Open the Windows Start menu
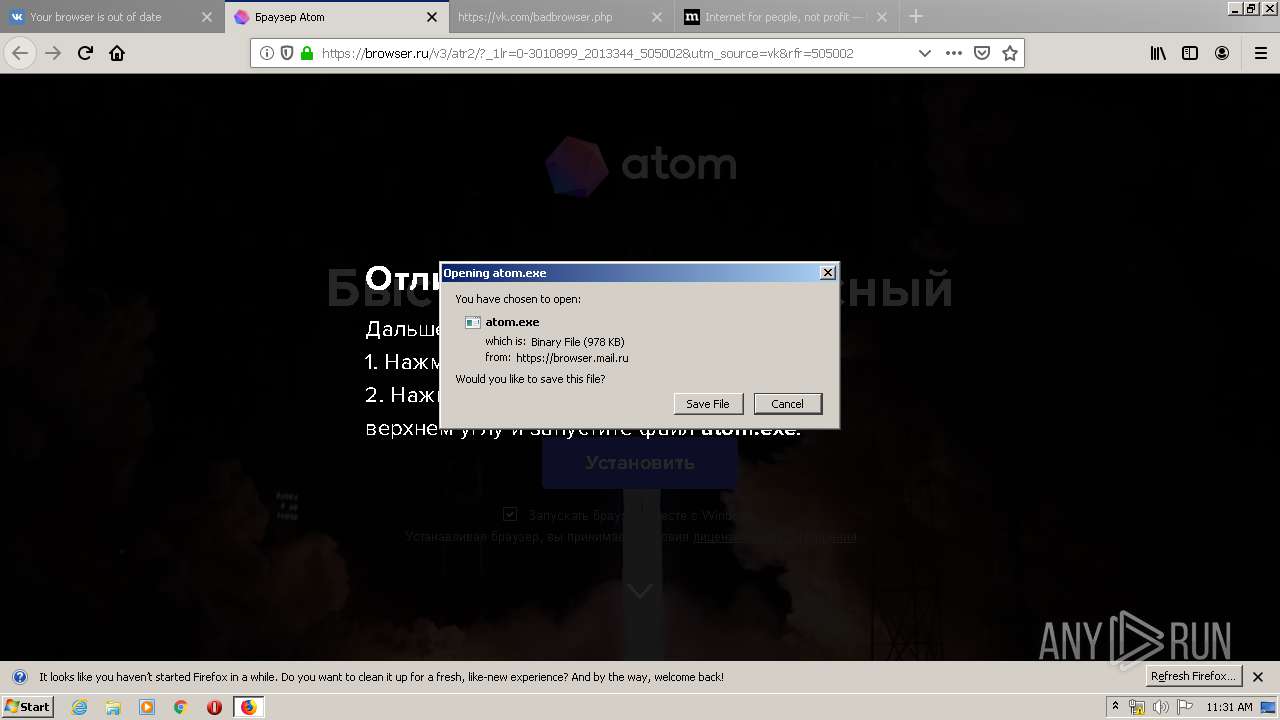The height and width of the screenshot is (720, 1280). (x=27, y=707)
